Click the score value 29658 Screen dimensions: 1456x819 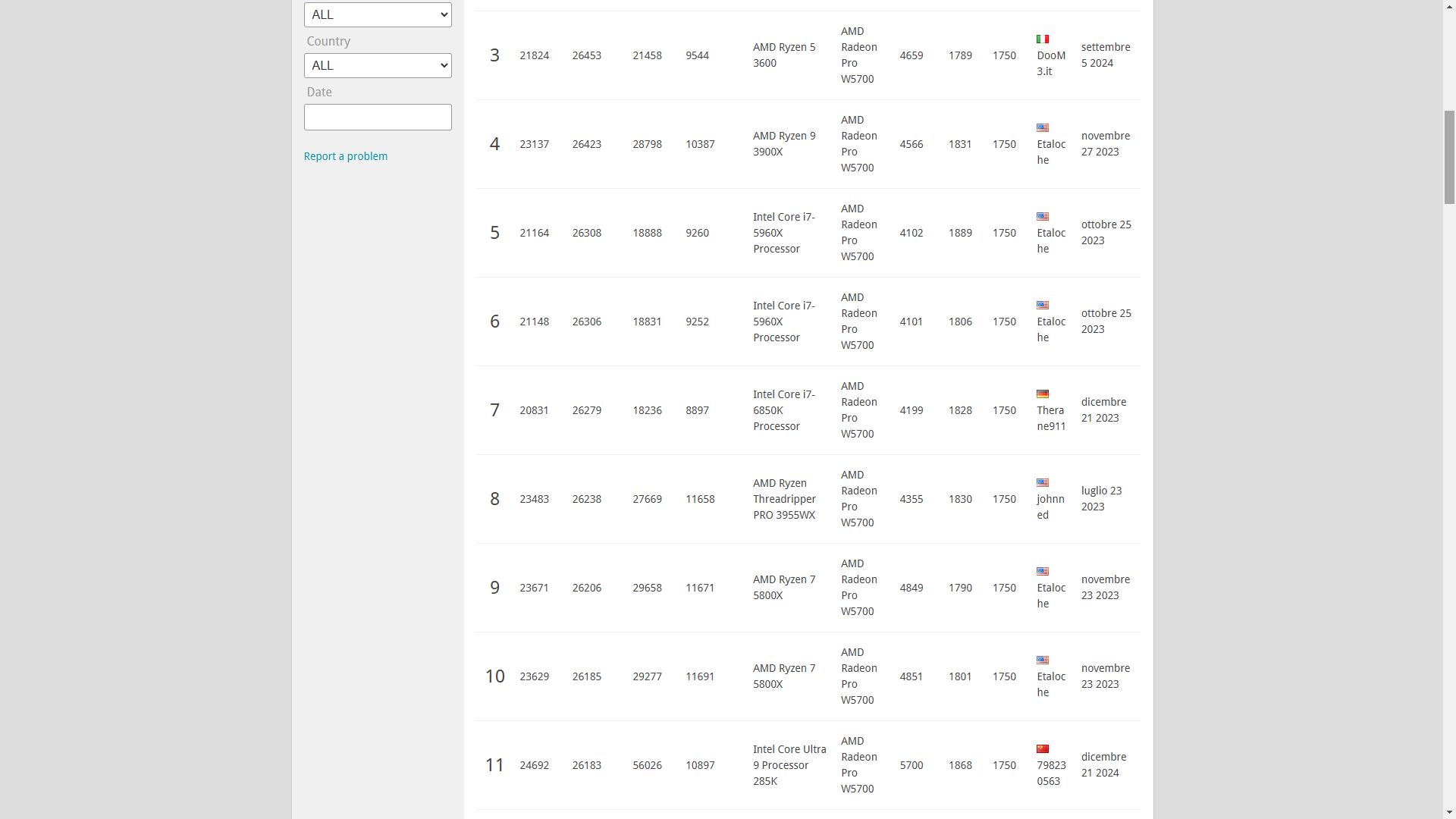(647, 588)
